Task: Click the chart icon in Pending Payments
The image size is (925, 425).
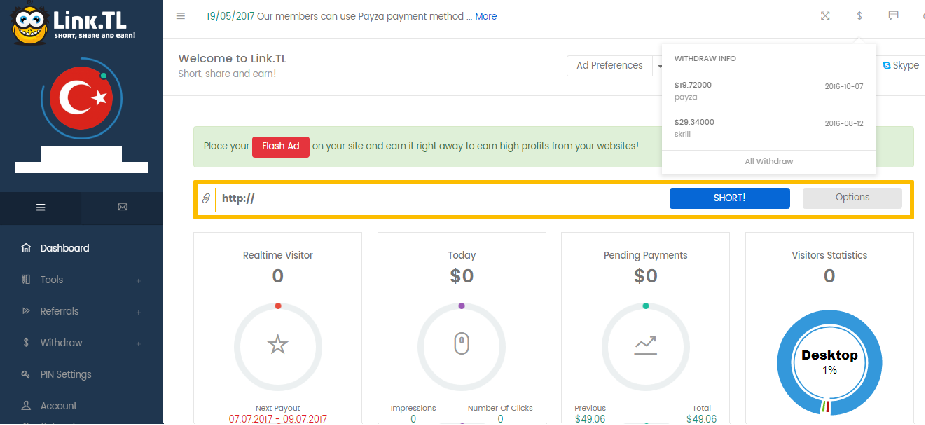Action: [x=645, y=345]
